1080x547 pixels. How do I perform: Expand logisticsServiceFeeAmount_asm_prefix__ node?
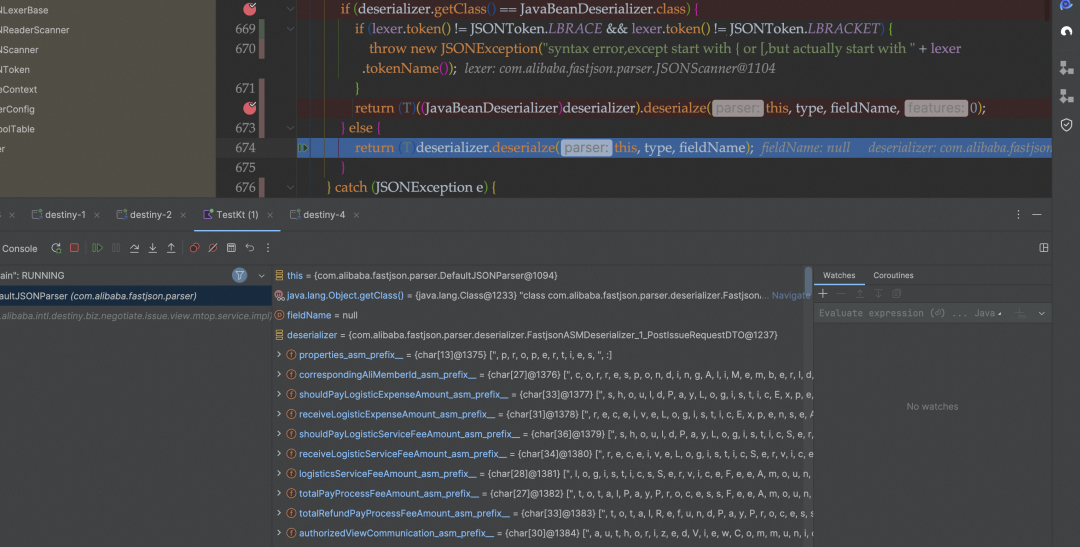[x=279, y=474]
